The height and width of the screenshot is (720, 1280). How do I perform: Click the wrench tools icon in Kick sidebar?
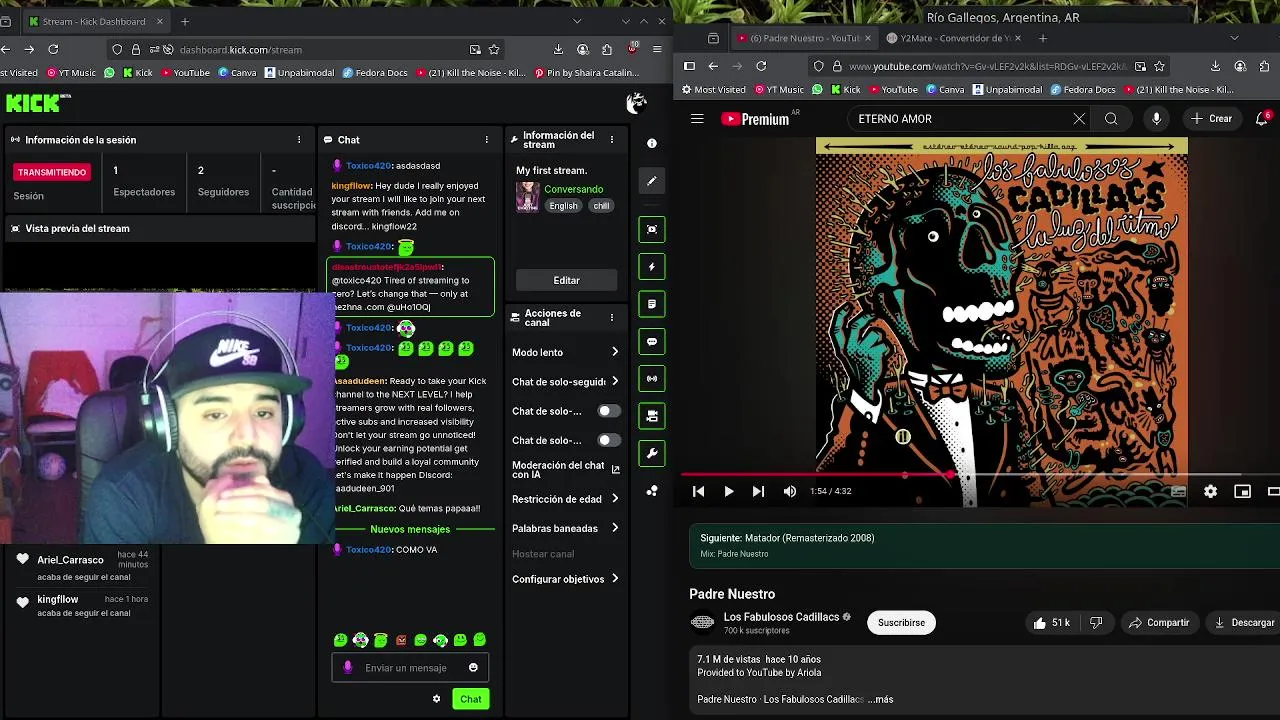(x=652, y=453)
